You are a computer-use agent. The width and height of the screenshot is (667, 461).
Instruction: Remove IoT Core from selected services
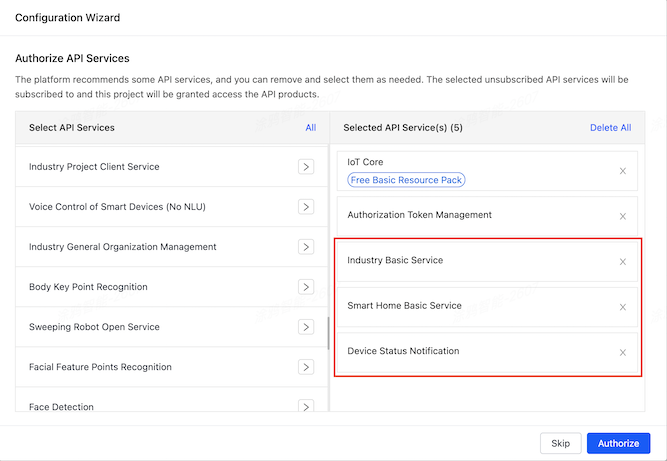point(622,171)
